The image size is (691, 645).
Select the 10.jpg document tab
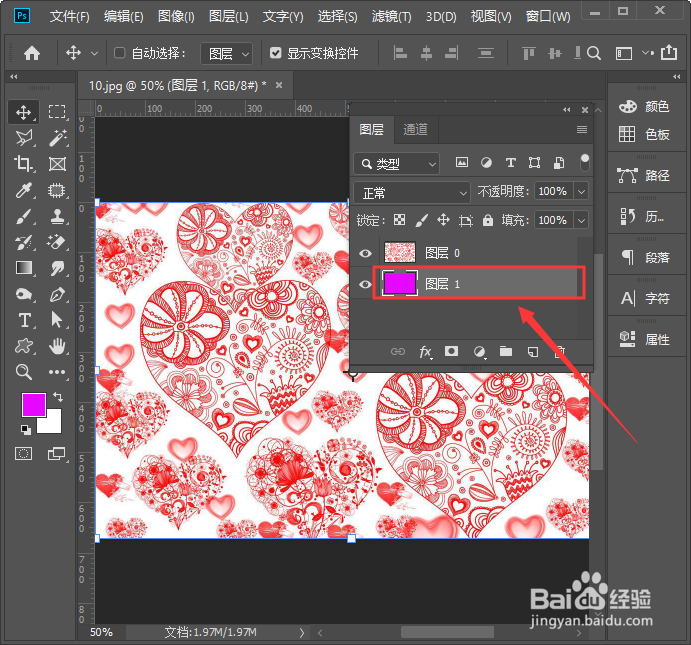point(178,85)
